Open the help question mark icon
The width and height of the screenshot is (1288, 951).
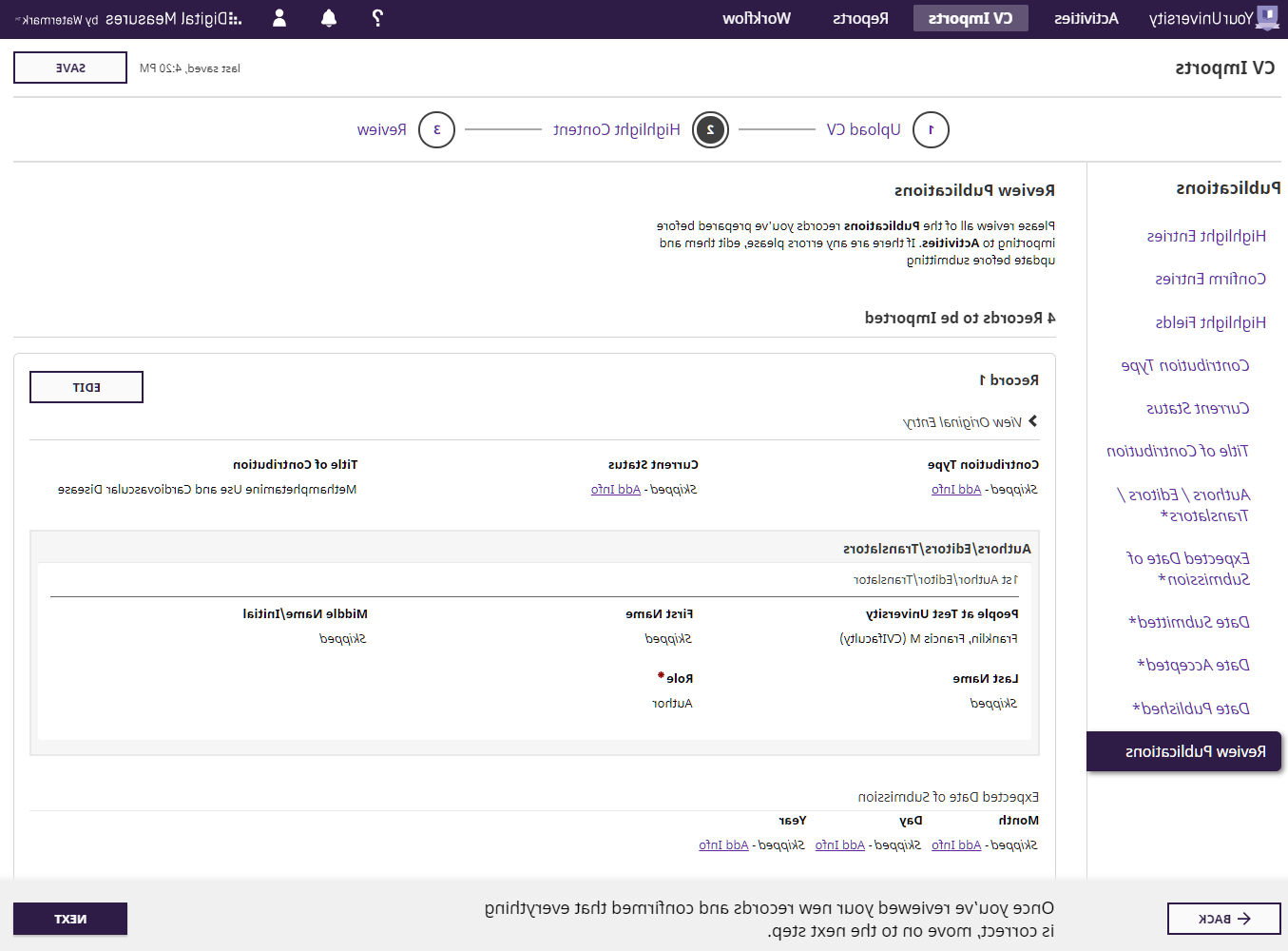[x=377, y=18]
